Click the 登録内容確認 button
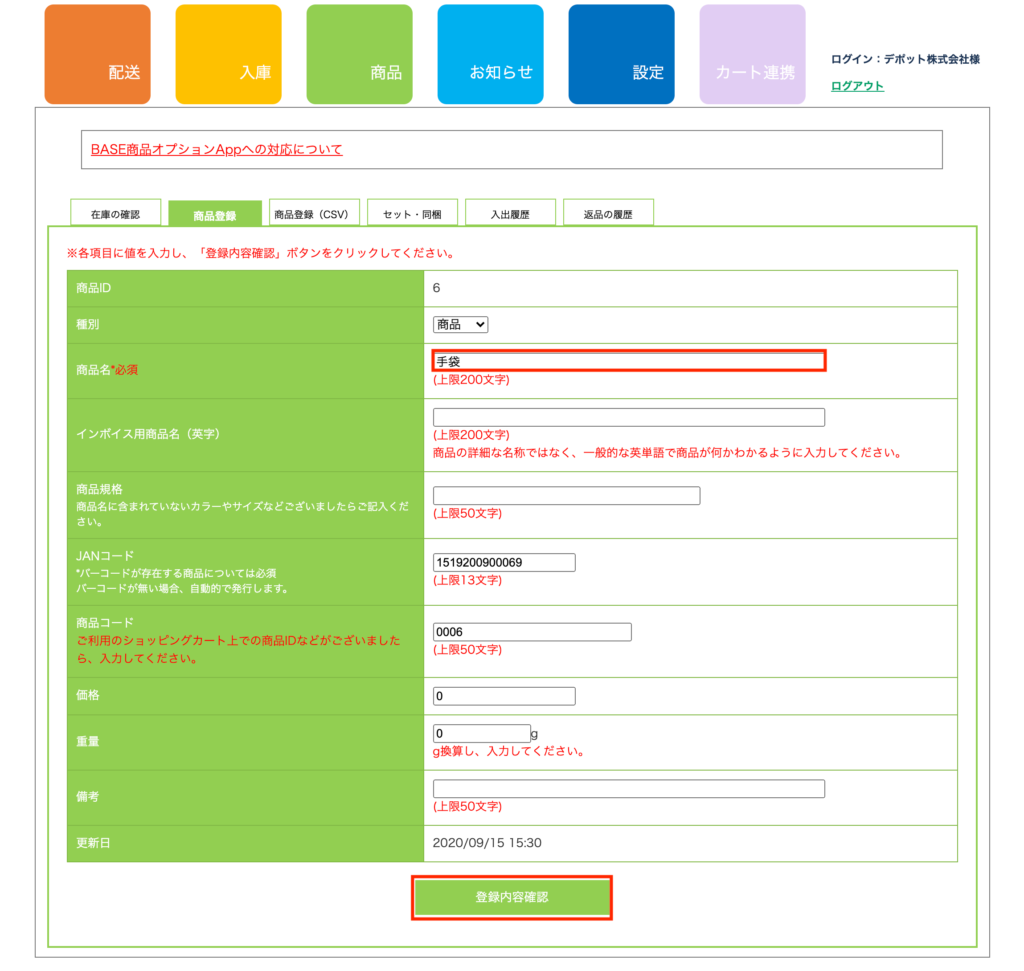The image size is (1024, 971). 511,898
